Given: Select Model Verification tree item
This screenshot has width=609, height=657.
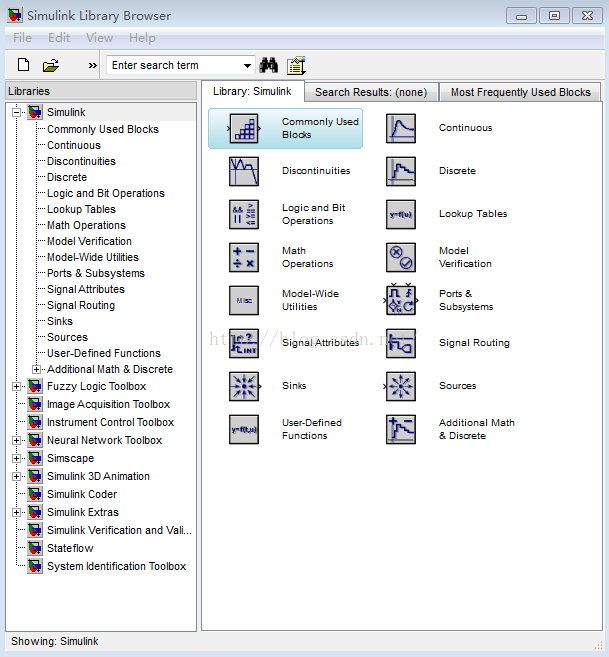Looking at the screenshot, I should (89, 241).
